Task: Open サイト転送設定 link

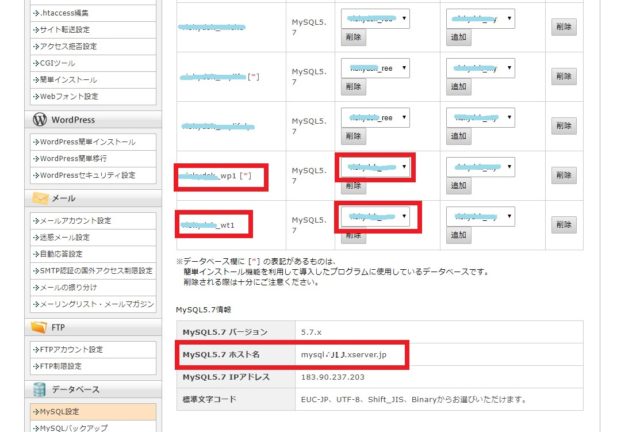Action: coord(93,30)
